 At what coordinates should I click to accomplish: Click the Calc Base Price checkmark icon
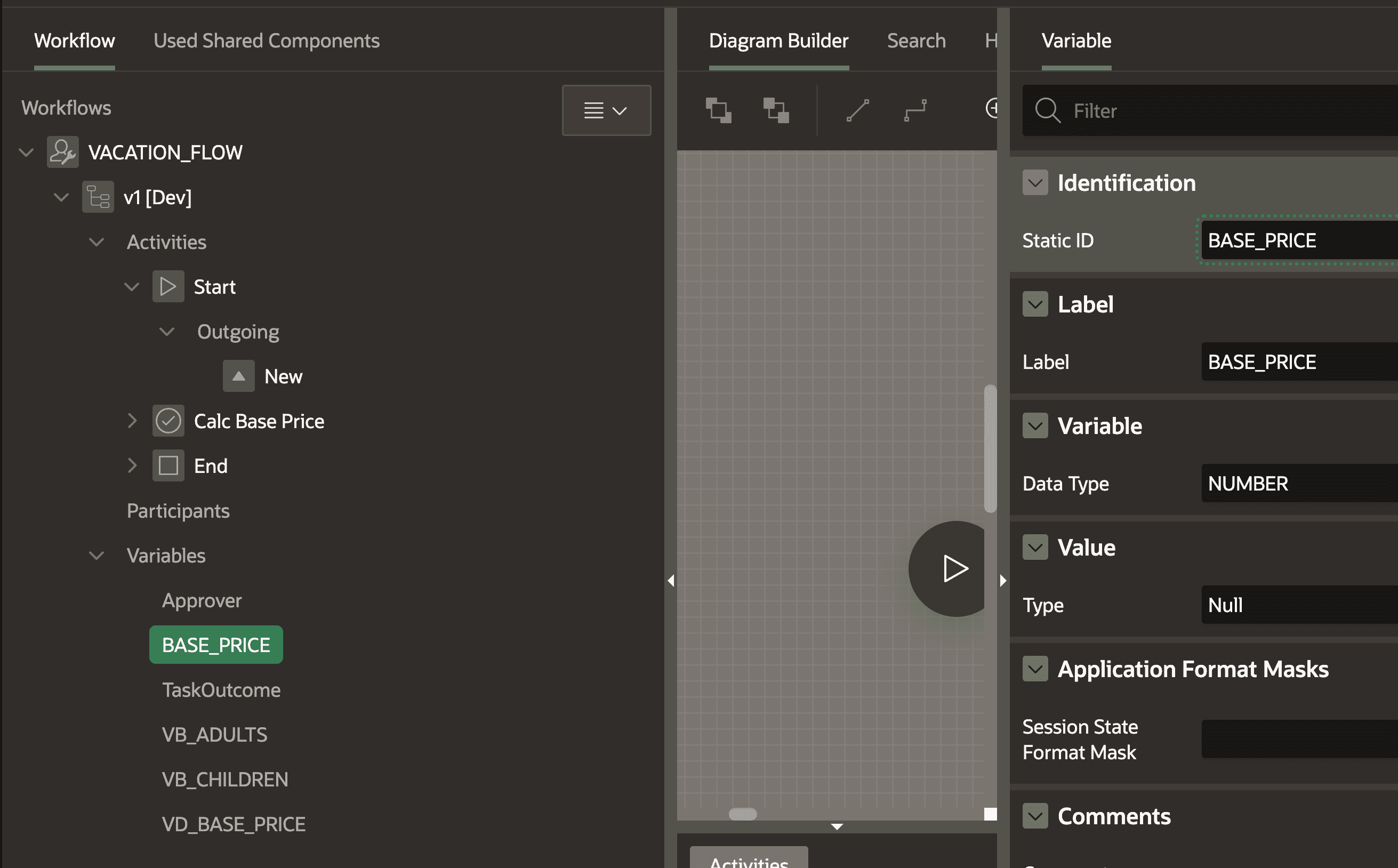[x=167, y=421]
